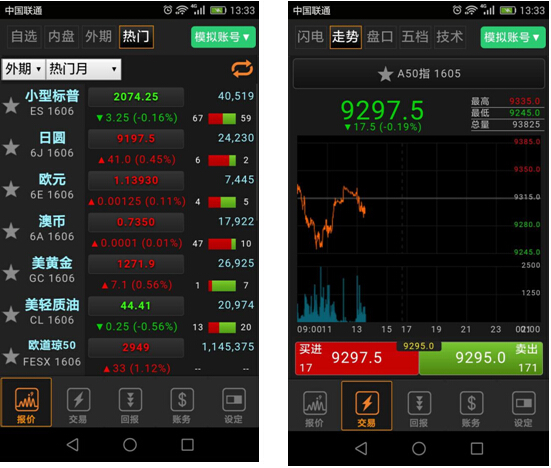Screen dimensions: 551x468
Task: Tap Android recents square on left phone
Action: tap(187, 445)
